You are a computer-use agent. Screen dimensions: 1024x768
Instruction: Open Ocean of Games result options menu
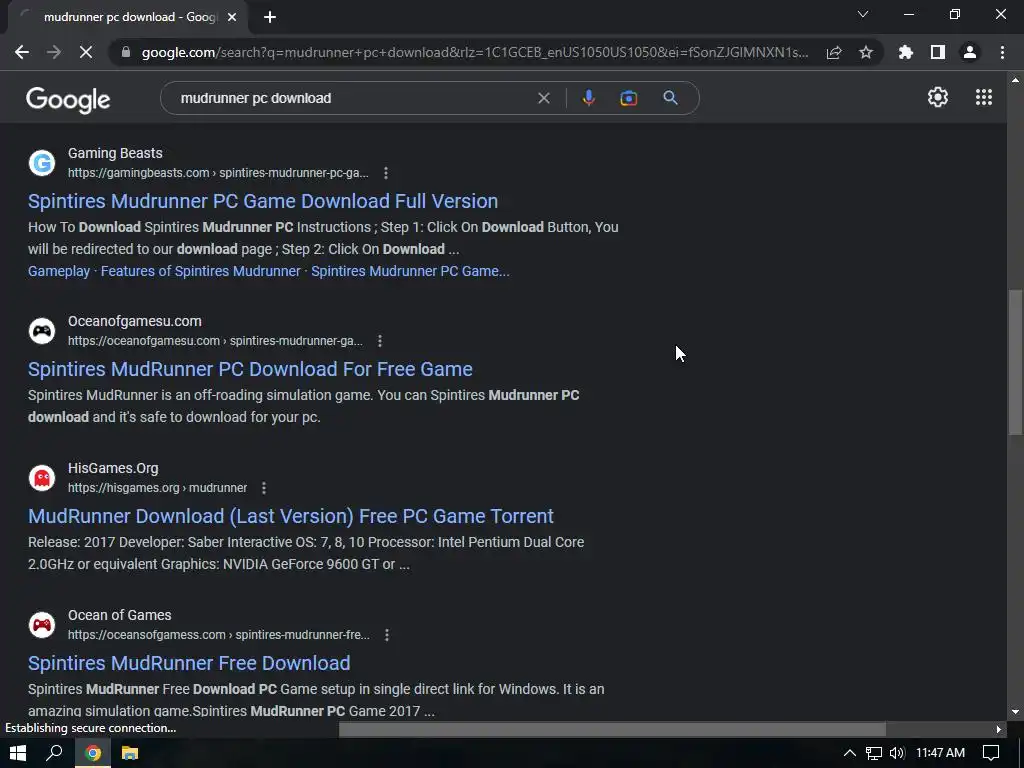click(x=387, y=635)
